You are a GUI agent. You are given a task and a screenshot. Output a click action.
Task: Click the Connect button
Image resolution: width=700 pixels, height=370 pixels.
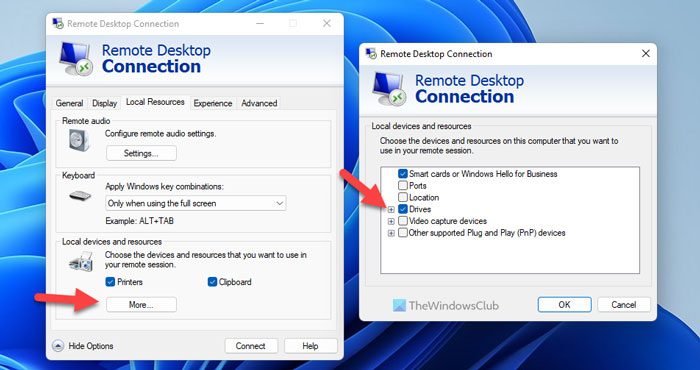(x=251, y=346)
